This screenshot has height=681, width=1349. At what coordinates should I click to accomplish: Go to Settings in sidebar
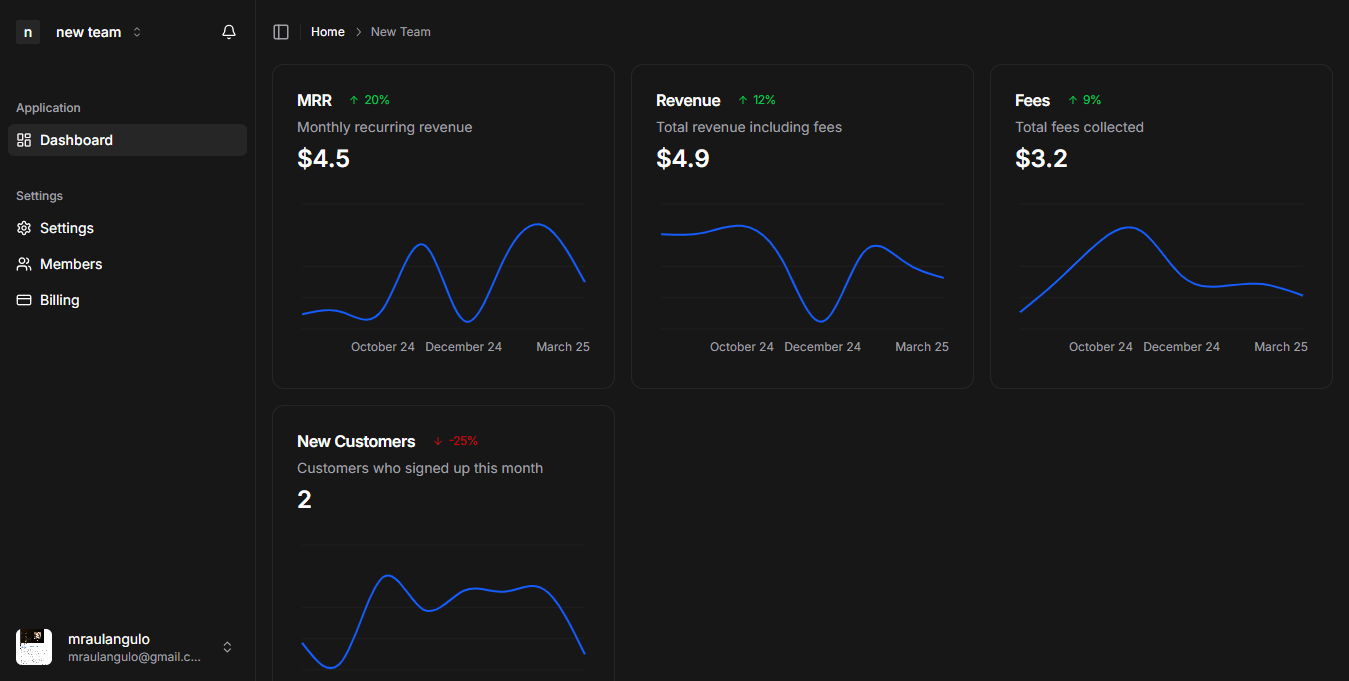127,228
